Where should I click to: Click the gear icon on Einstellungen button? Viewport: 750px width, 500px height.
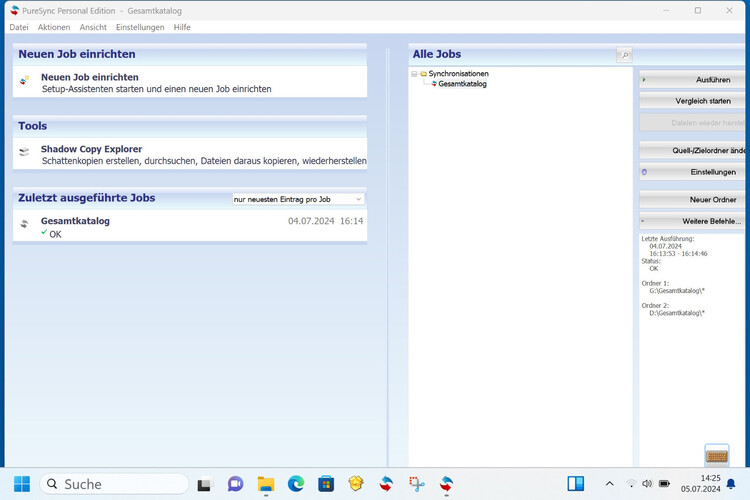coord(644,172)
